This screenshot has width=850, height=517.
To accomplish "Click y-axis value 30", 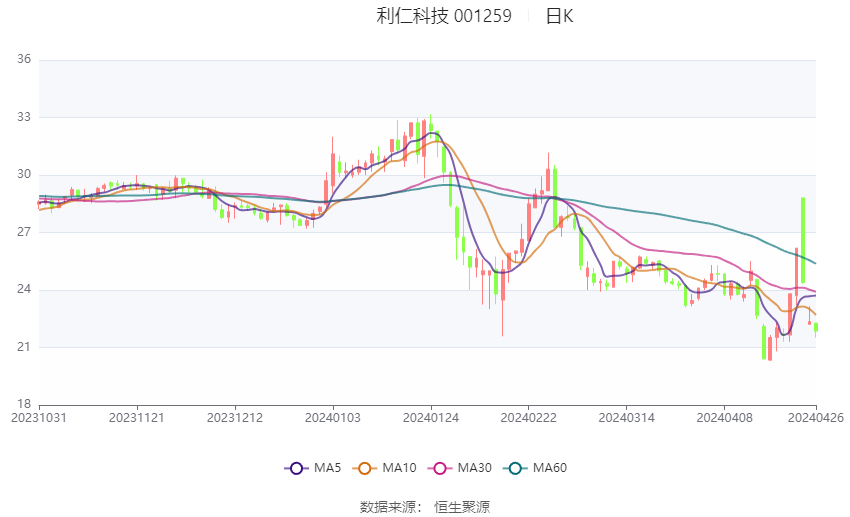I will click(24, 174).
